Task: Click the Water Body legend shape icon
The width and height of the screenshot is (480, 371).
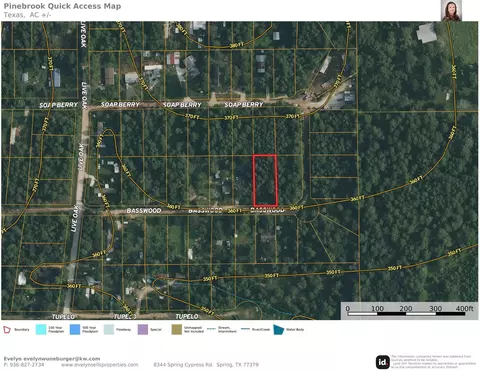Action: (x=279, y=330)
